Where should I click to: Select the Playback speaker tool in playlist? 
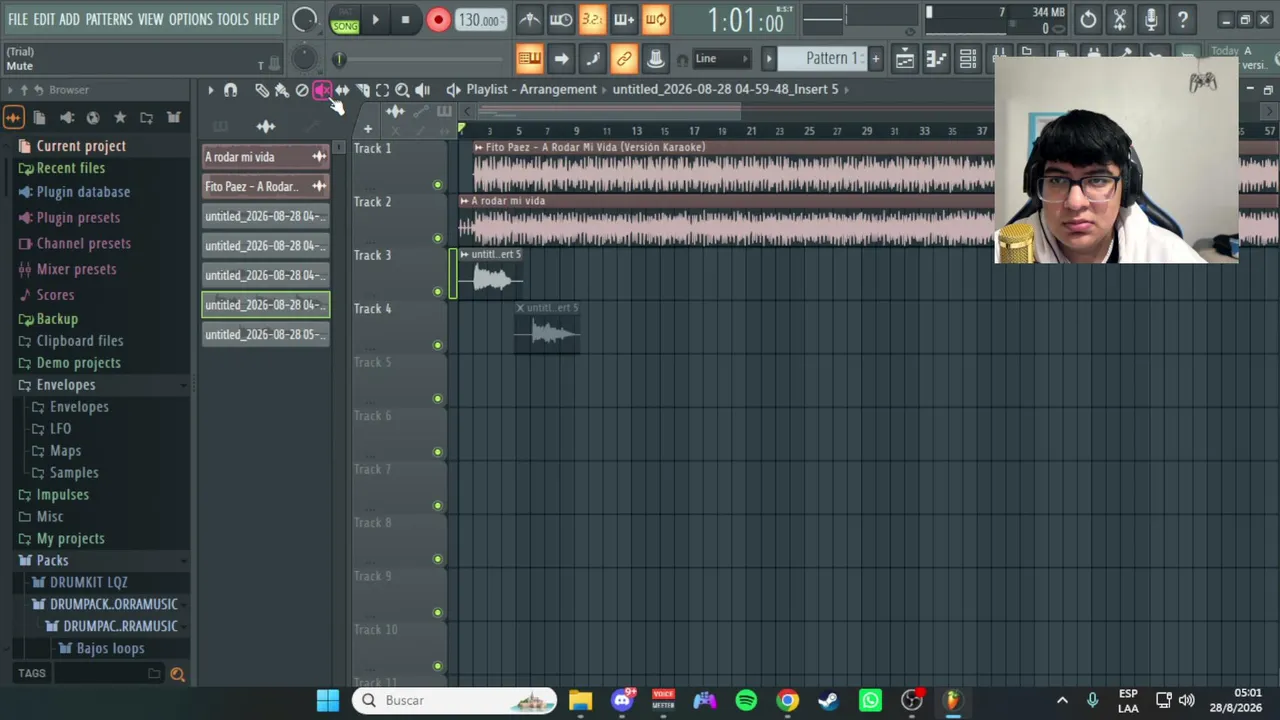[x=422, y=90]
